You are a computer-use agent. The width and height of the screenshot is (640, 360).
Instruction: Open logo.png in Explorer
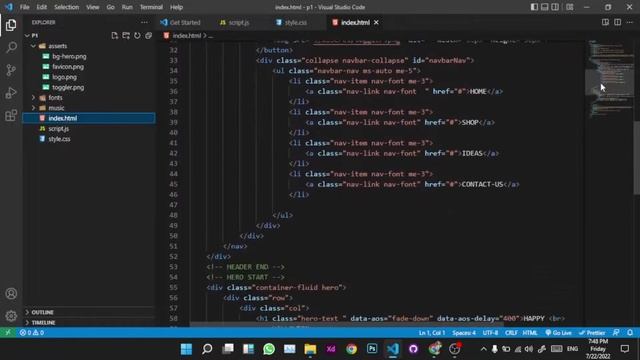64,77
